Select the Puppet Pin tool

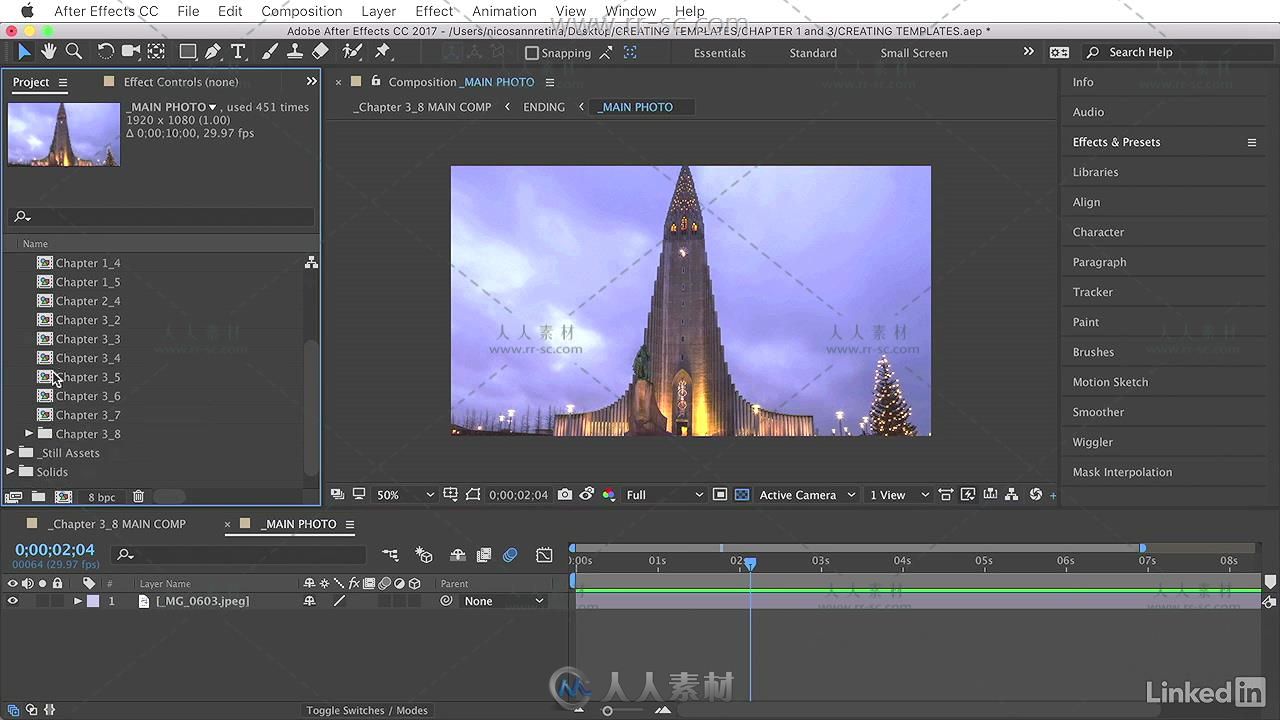point(382,52)
